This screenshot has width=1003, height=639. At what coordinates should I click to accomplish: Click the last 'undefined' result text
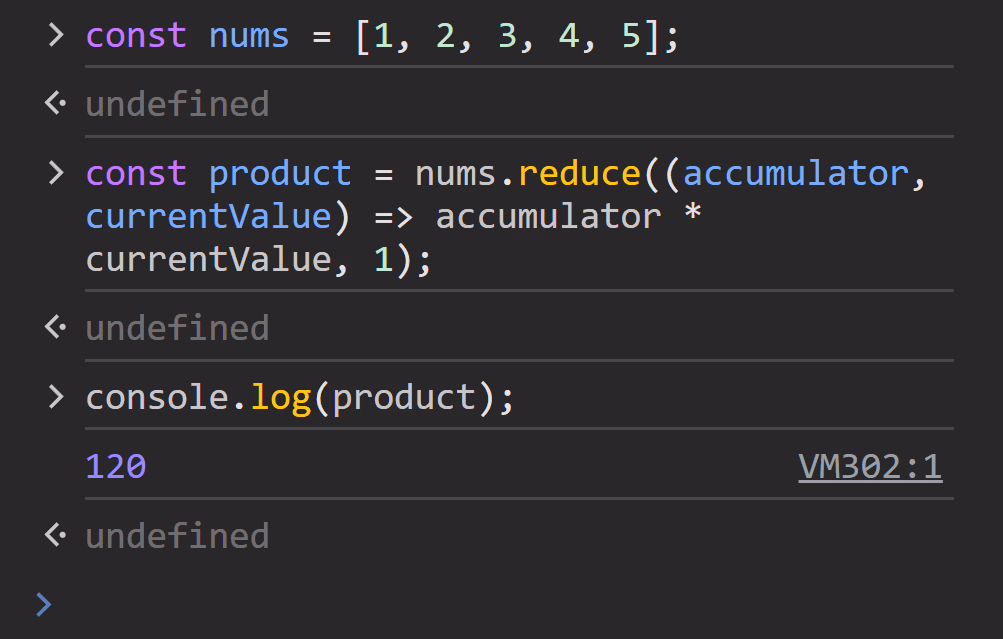177,536
